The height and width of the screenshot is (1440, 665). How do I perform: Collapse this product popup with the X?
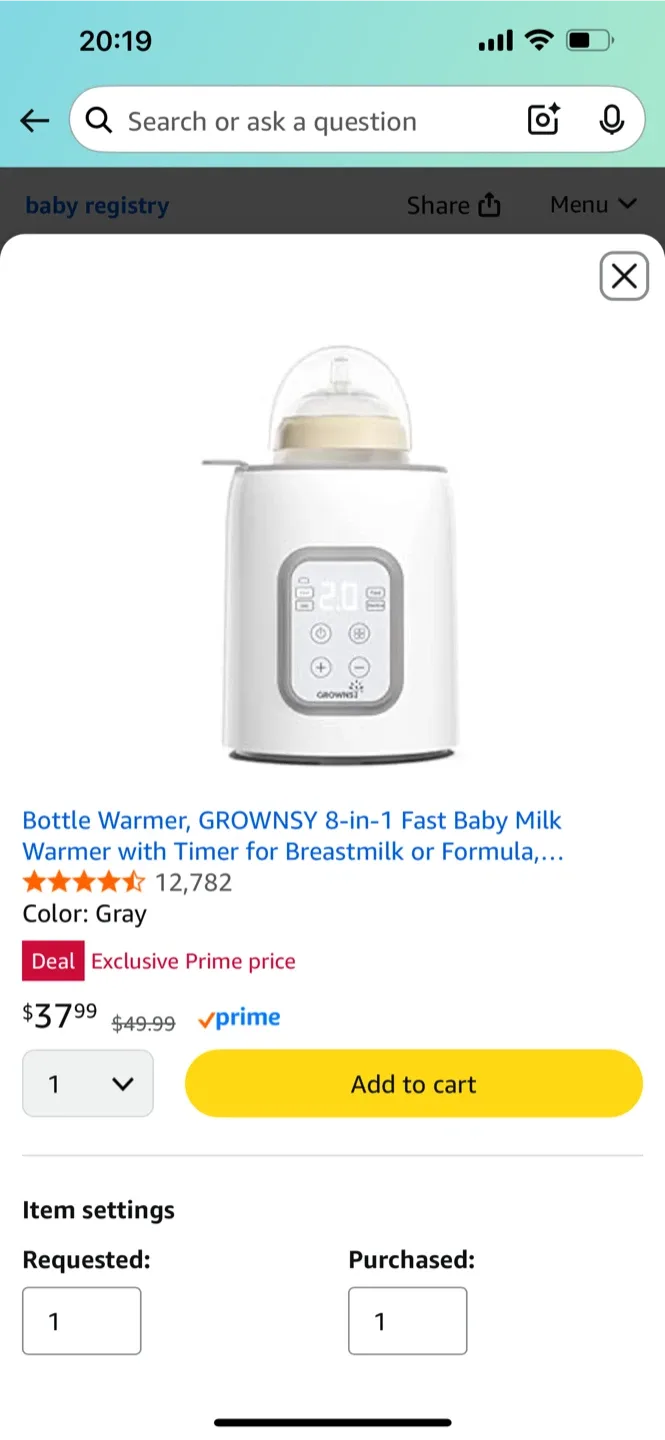623,276
